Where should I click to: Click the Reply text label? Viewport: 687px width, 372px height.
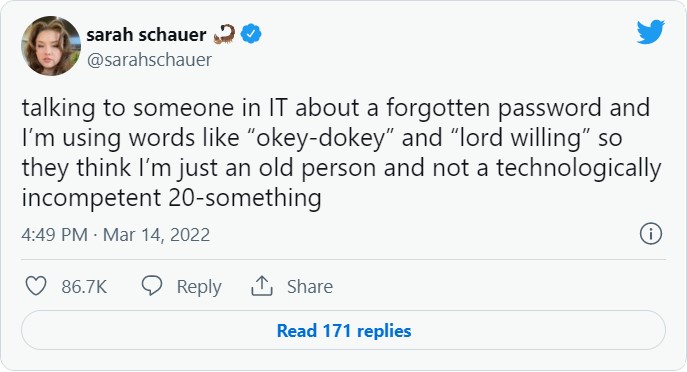pos(199,287)
